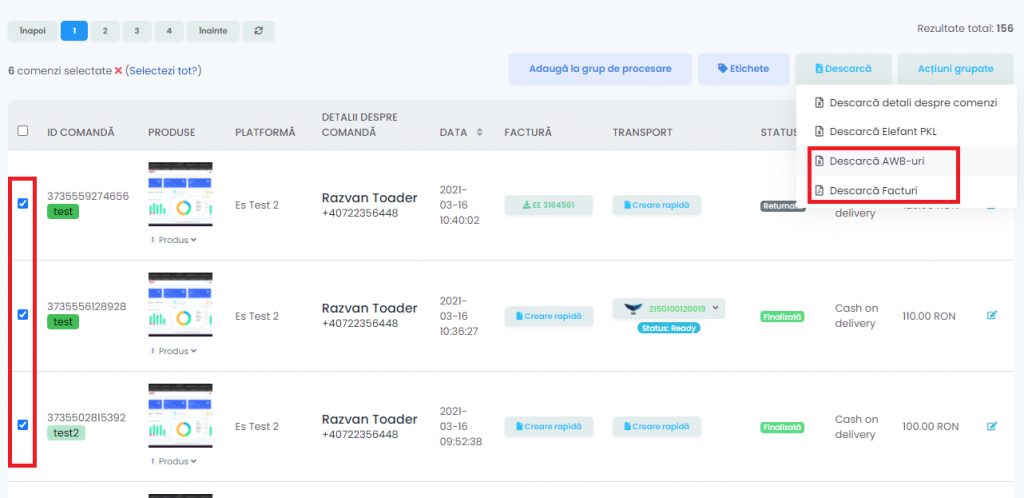Open the AWB 2150100120019 dropdown arrow
This screenshot has height=498, width=1024.
click(716, 308)
